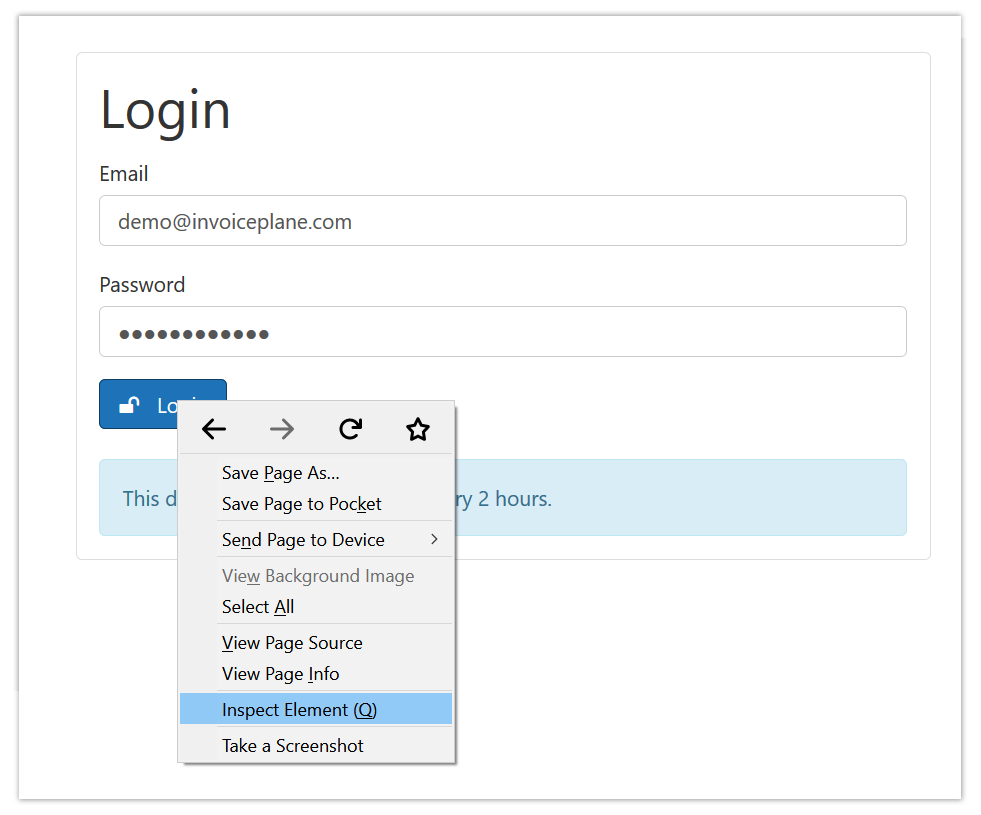Image resolution: width=981 pixels, height=815 pixels.
Task: Click the Back arrow in context menu
Action: click(x=214, y=429)
